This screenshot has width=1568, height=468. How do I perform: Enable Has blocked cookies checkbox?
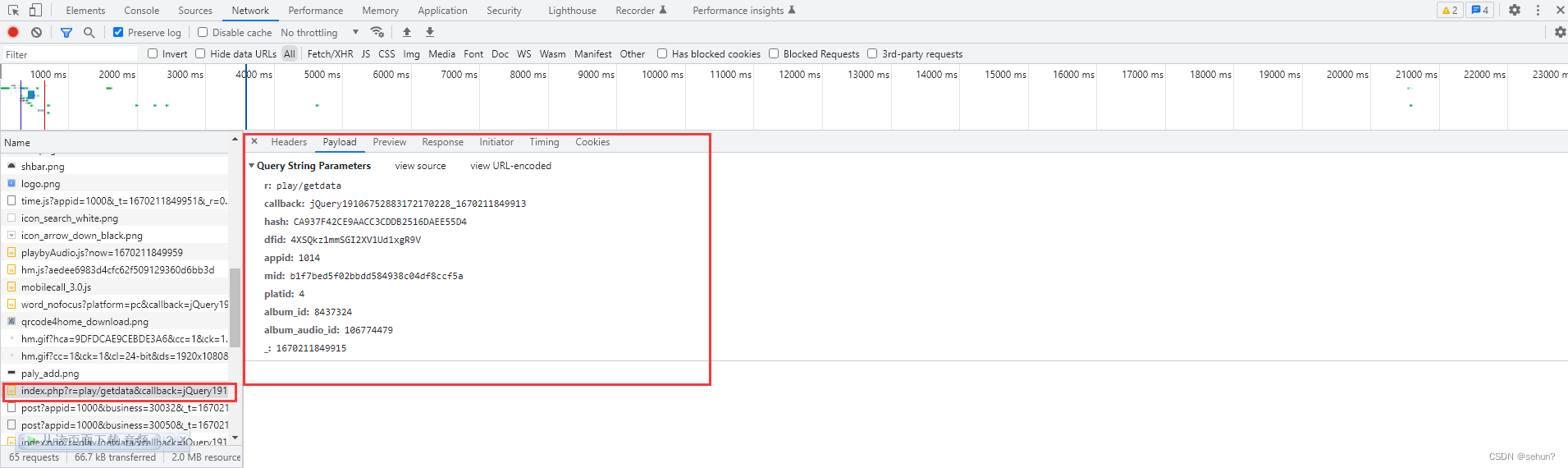click(x=662, y=53)
